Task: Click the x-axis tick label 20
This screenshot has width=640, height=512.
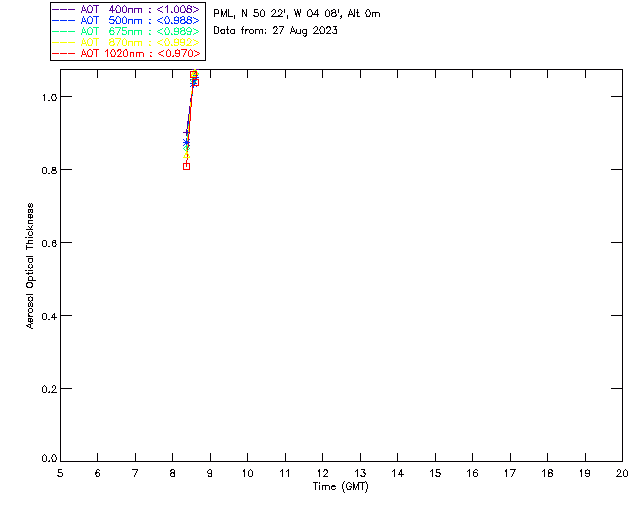Action: (622, 473)
